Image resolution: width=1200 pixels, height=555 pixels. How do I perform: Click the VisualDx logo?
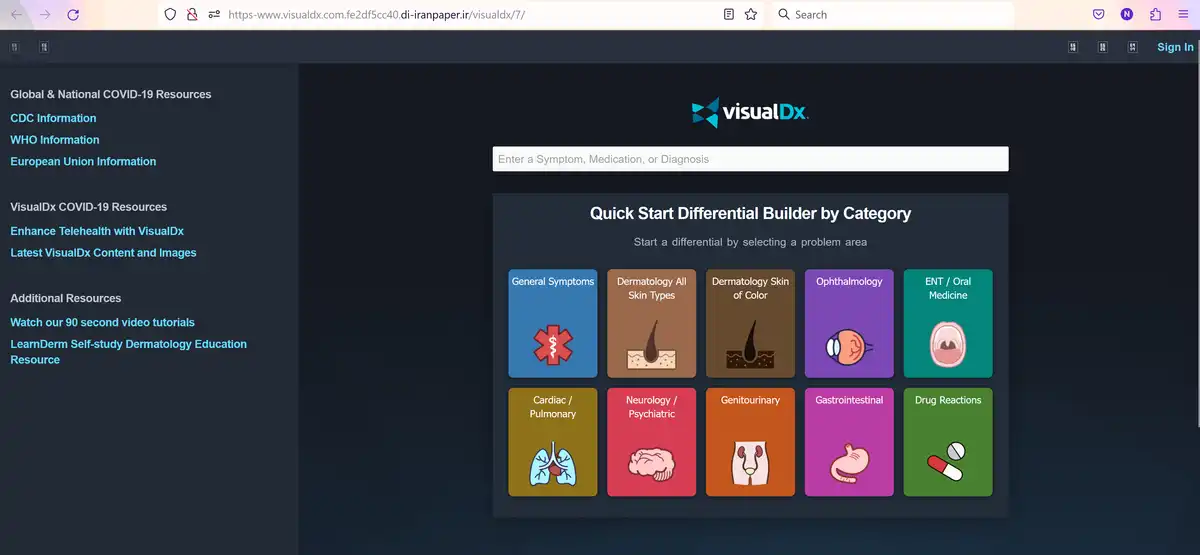tap(750, 112)
